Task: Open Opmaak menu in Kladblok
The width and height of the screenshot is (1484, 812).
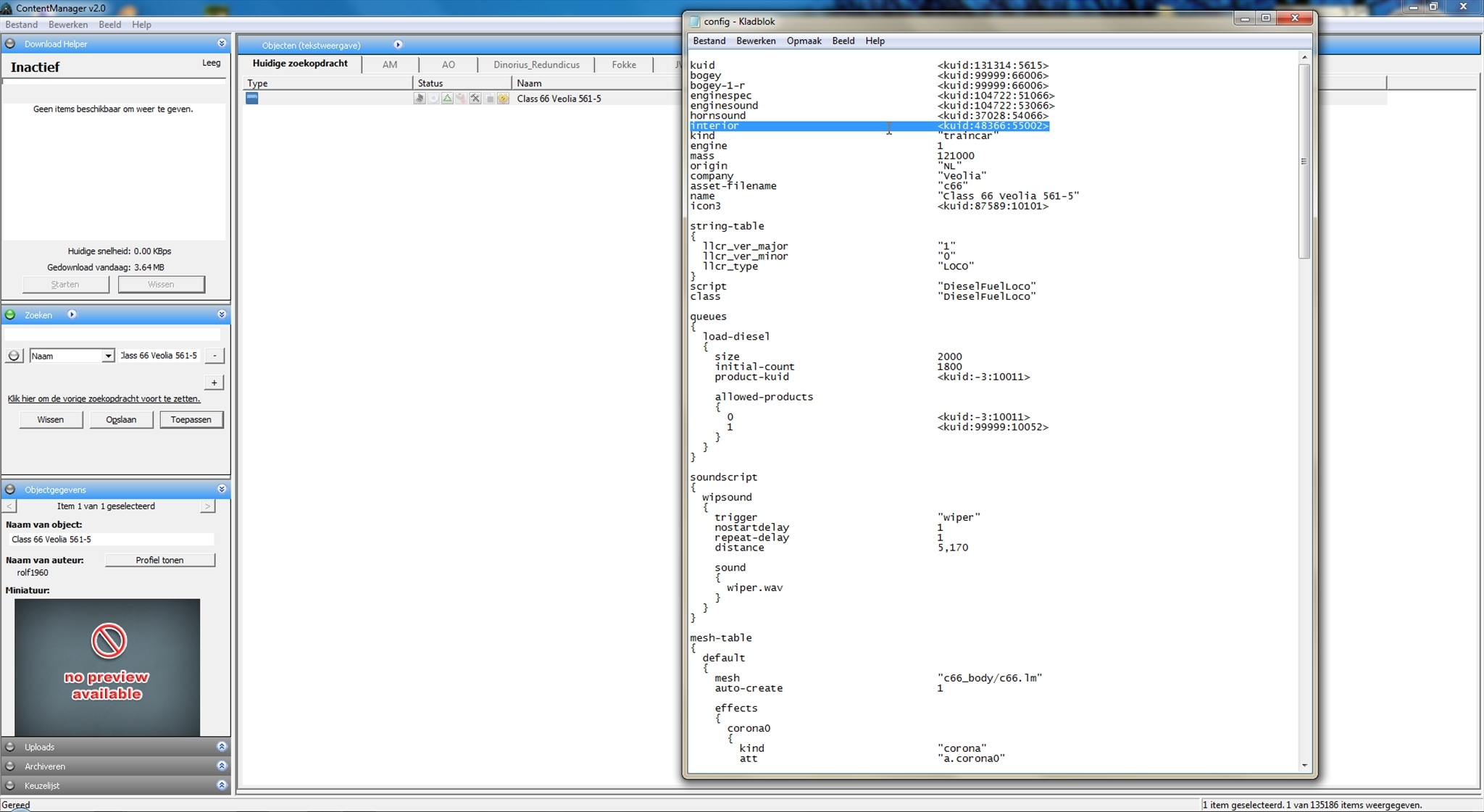Action: tap(804, 41)
